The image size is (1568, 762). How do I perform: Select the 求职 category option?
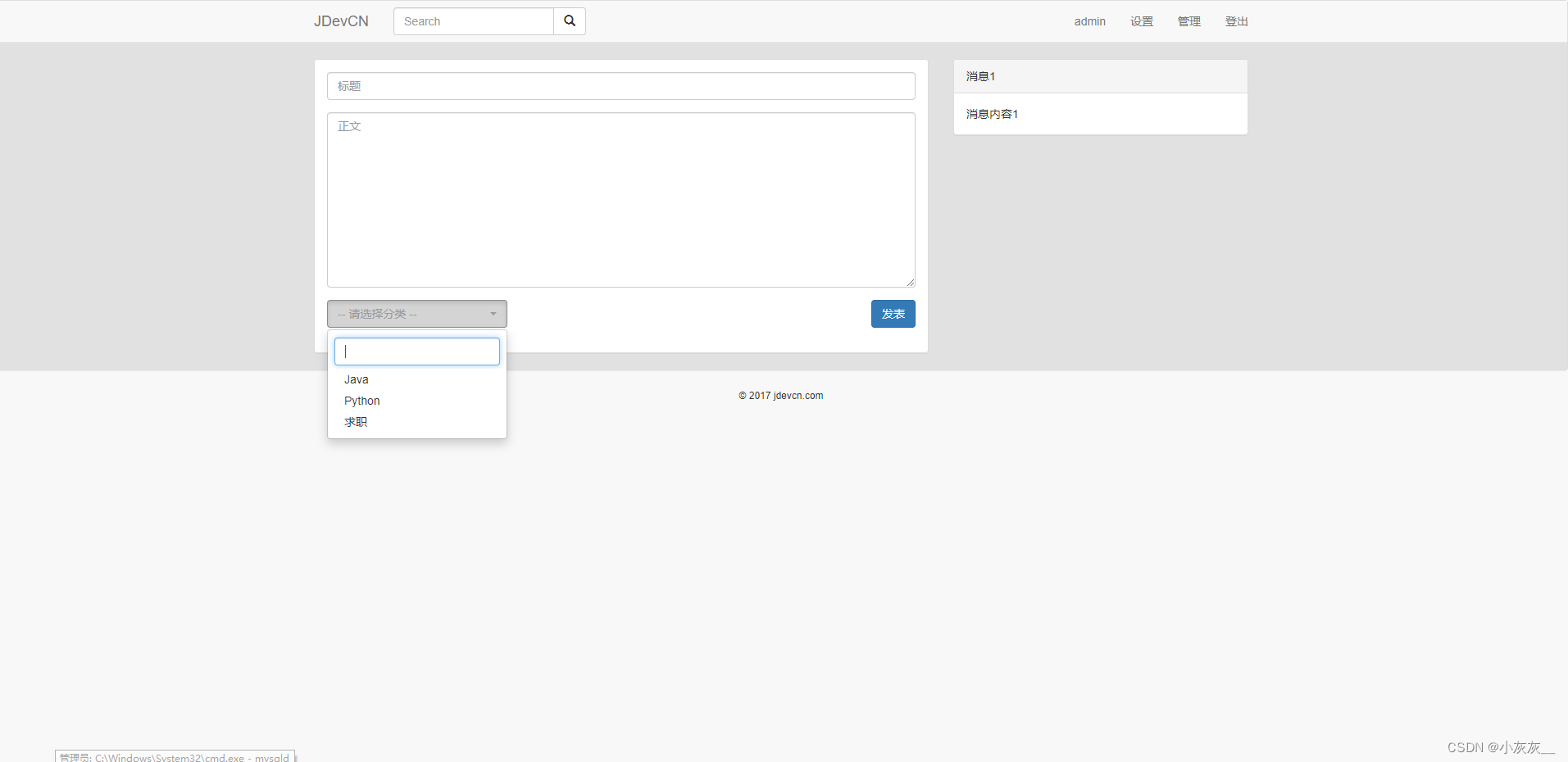tap(417, 422)
